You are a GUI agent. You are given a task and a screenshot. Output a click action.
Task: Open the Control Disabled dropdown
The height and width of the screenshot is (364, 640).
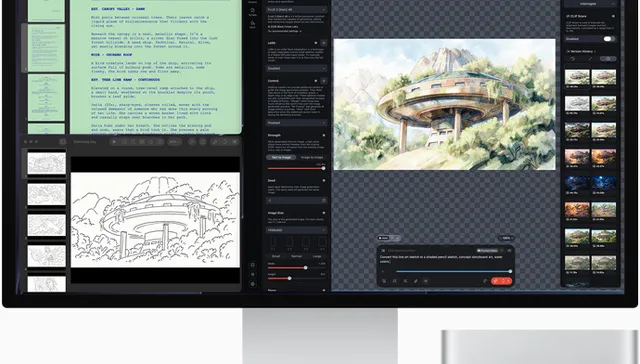(x=296, y=122)
